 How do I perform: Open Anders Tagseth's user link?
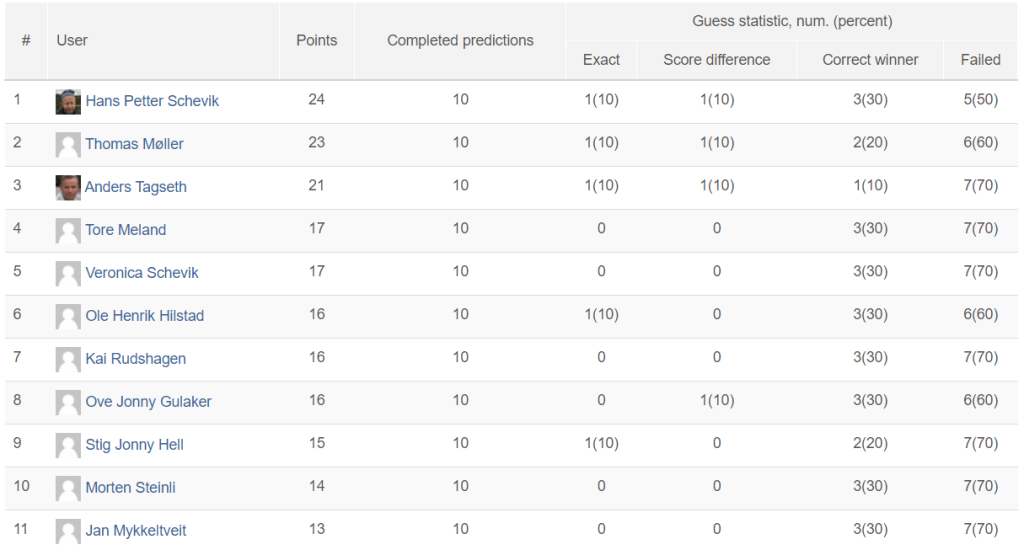136,187
